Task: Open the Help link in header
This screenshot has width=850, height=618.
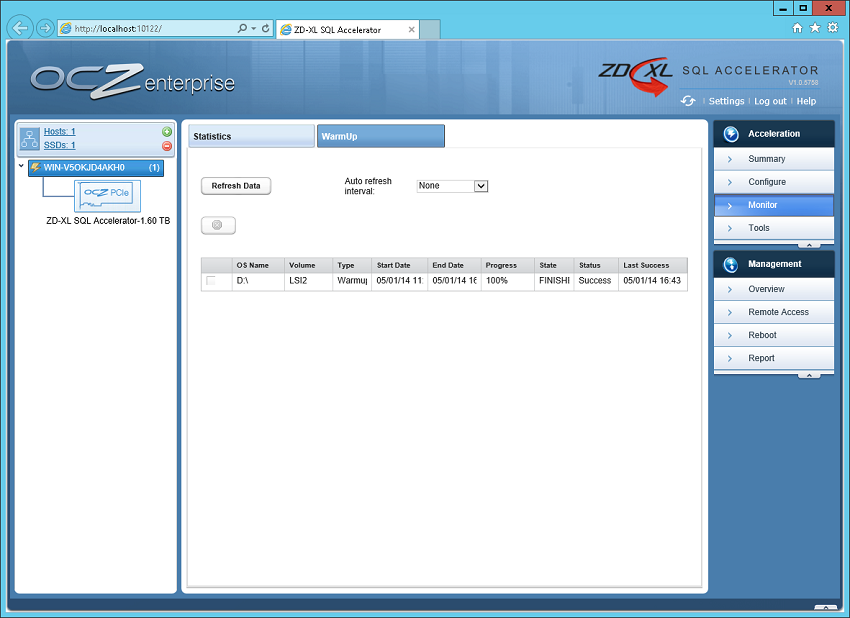Action: click(806, 101)
